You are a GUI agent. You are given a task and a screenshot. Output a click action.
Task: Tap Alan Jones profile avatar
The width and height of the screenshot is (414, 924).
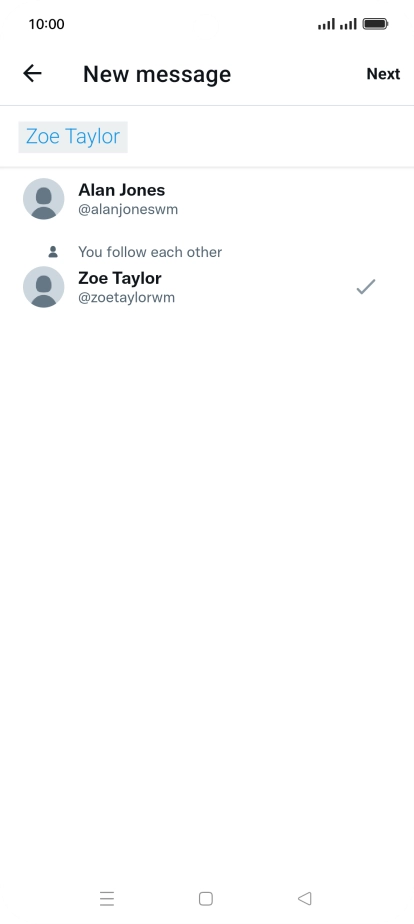click(44, 199)
